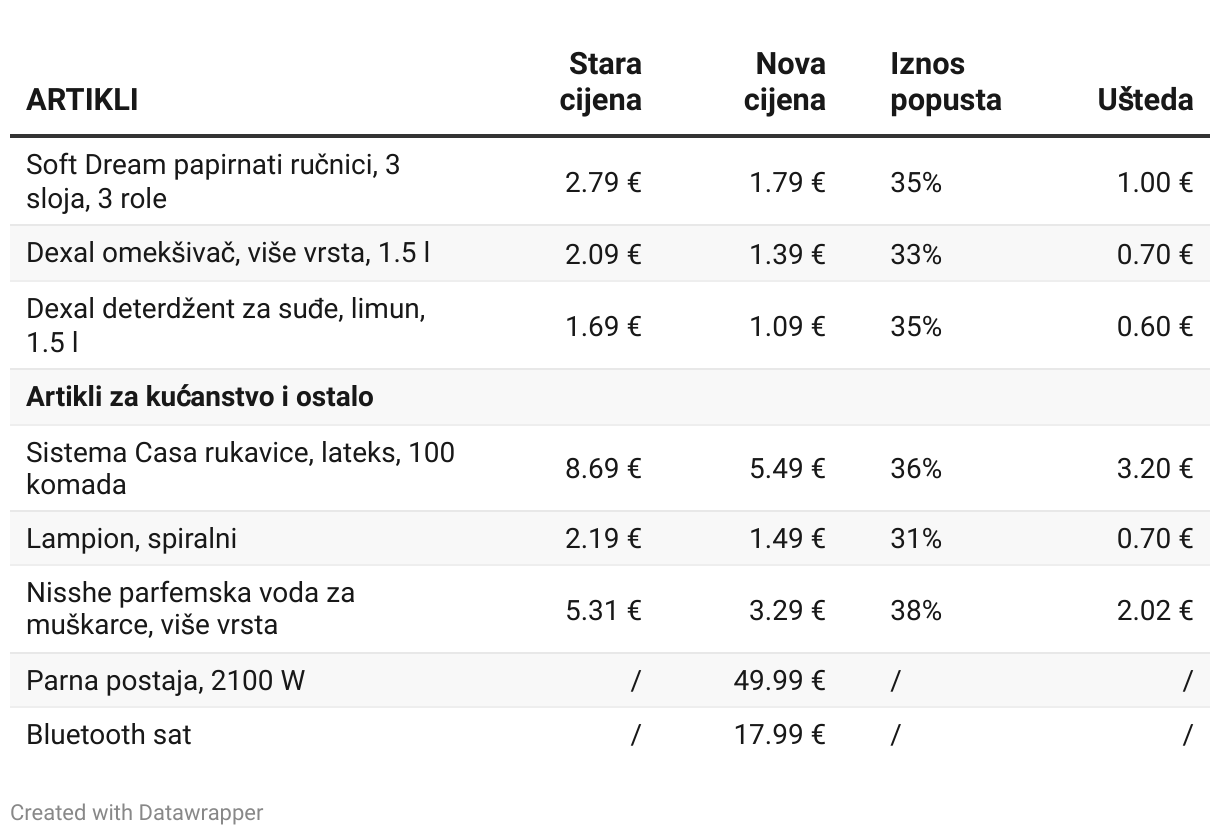Image resolution: width=1220 pixels, height=836 pixels.
Task: Click the Dexal deterdžent za suđe item
Action: click(225, 325)
